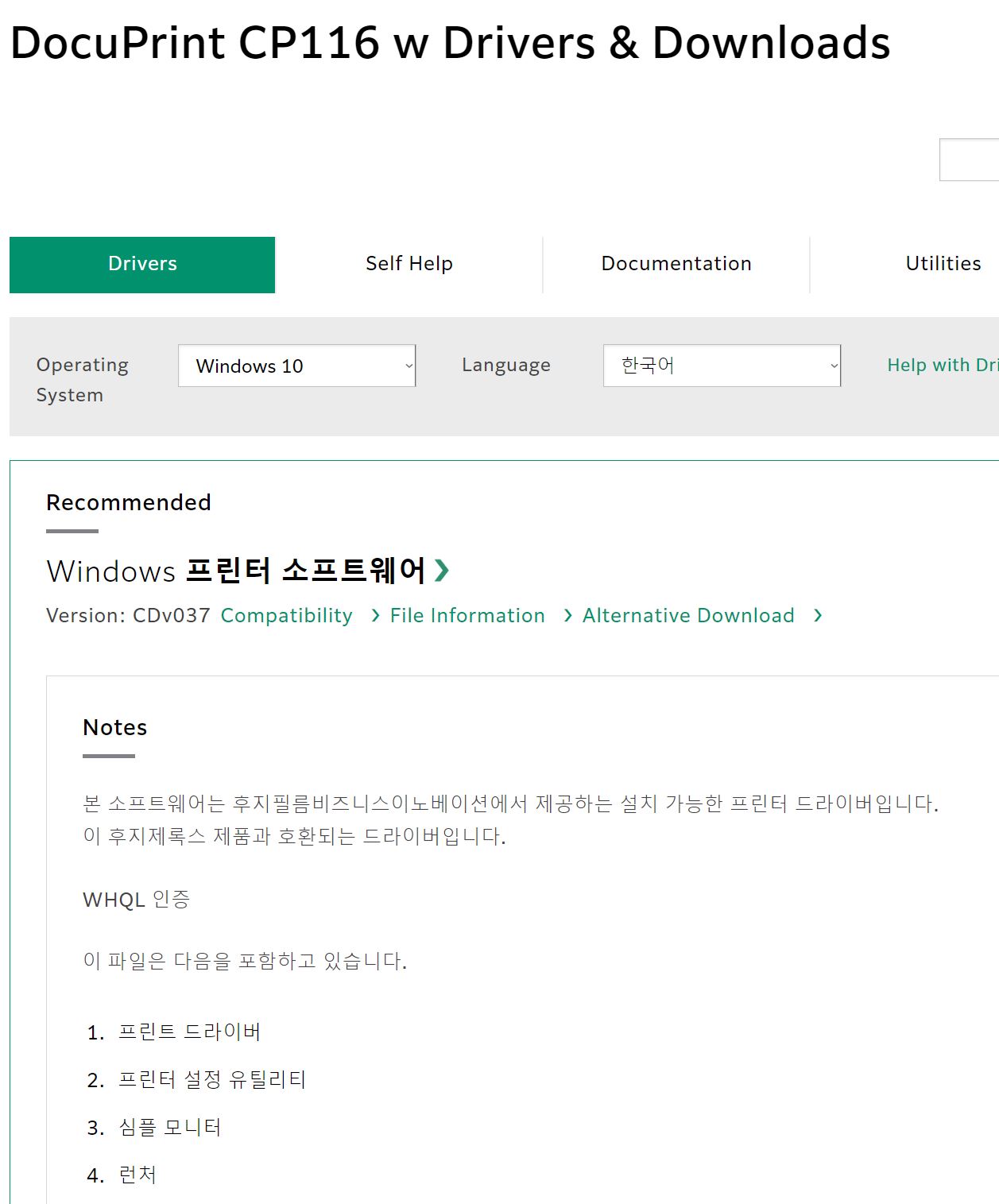
Task: Click the green chevron after 프린터 소프트웨어
Action: (442, 571)
